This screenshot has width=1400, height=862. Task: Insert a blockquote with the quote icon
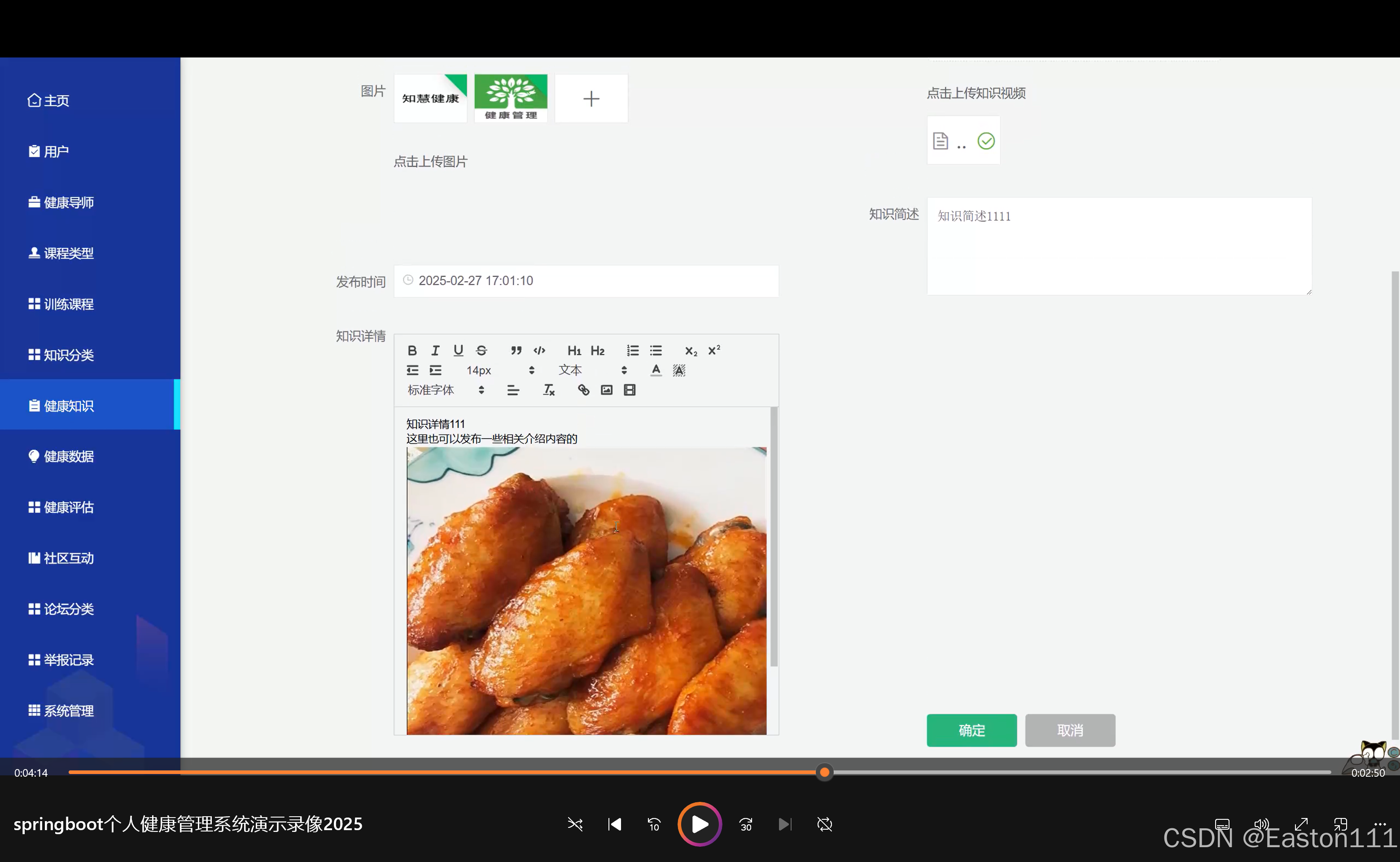click(x=516, y=351)
